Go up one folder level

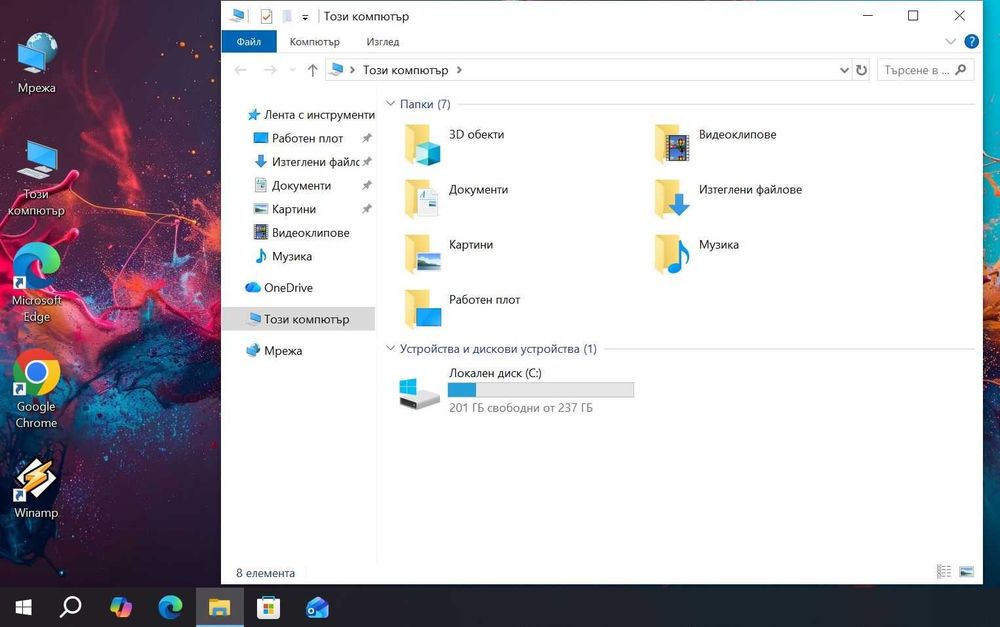(312, 70)
